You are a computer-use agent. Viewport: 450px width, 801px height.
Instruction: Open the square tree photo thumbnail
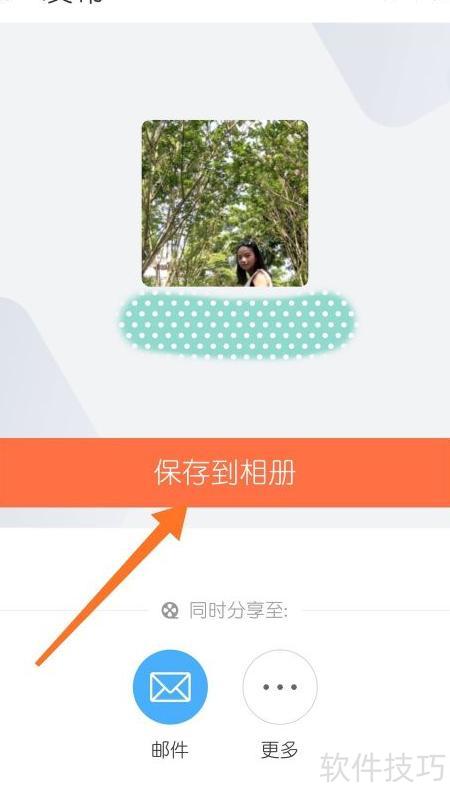(x=225, y=203)
